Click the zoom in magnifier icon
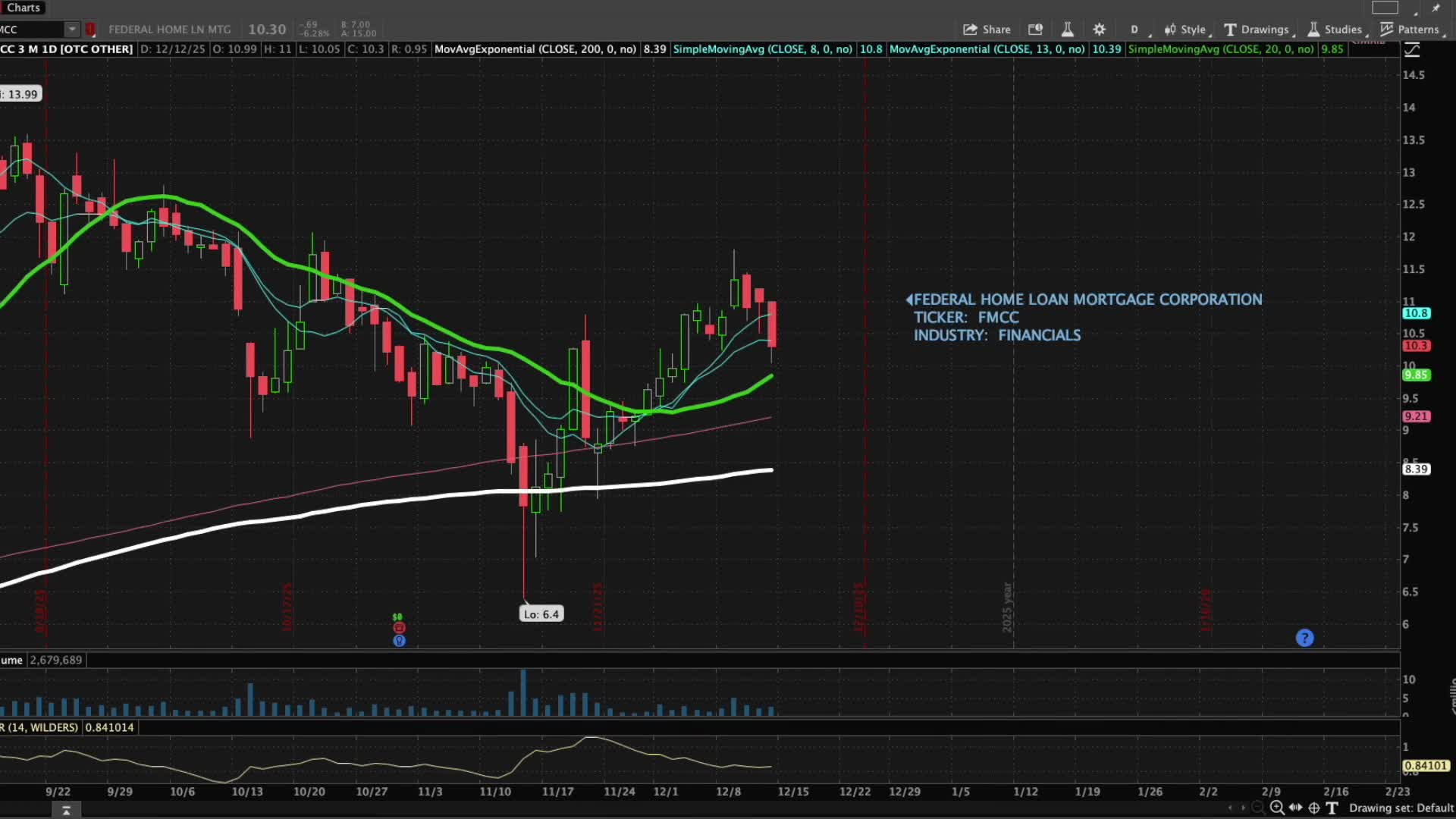 point(1277,808)
